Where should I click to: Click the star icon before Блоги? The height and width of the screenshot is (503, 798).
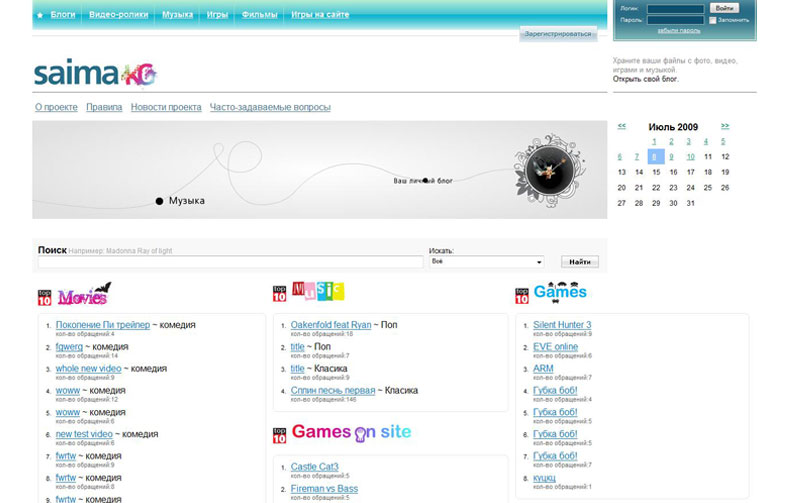40,15
